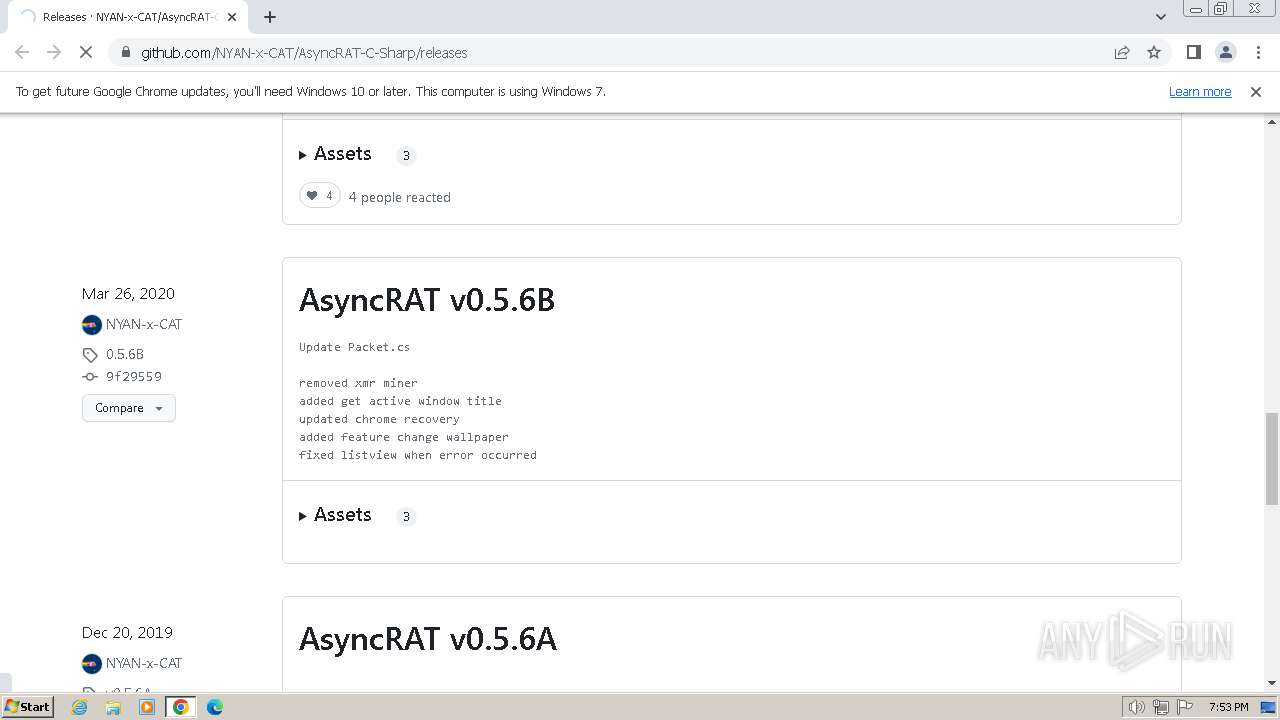Open the Learn more link
The image size is (1280, 720).
coord(1200,92)
